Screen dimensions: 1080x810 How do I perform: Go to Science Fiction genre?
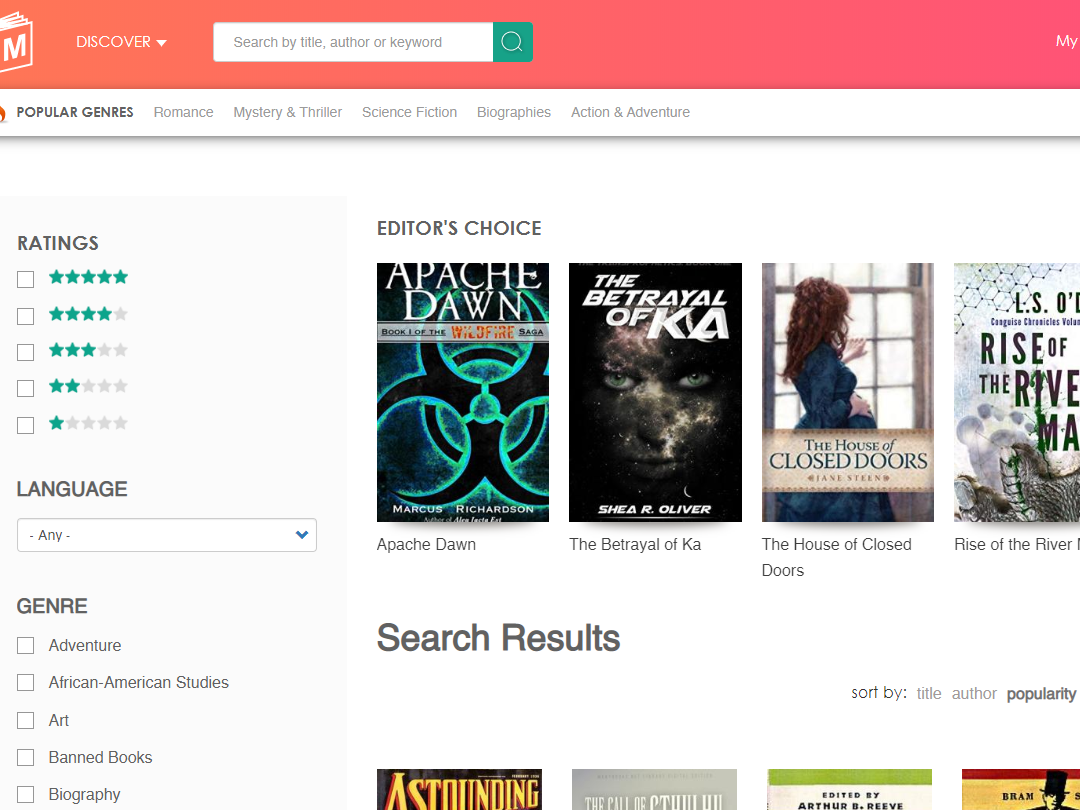(x=409, y=112)
